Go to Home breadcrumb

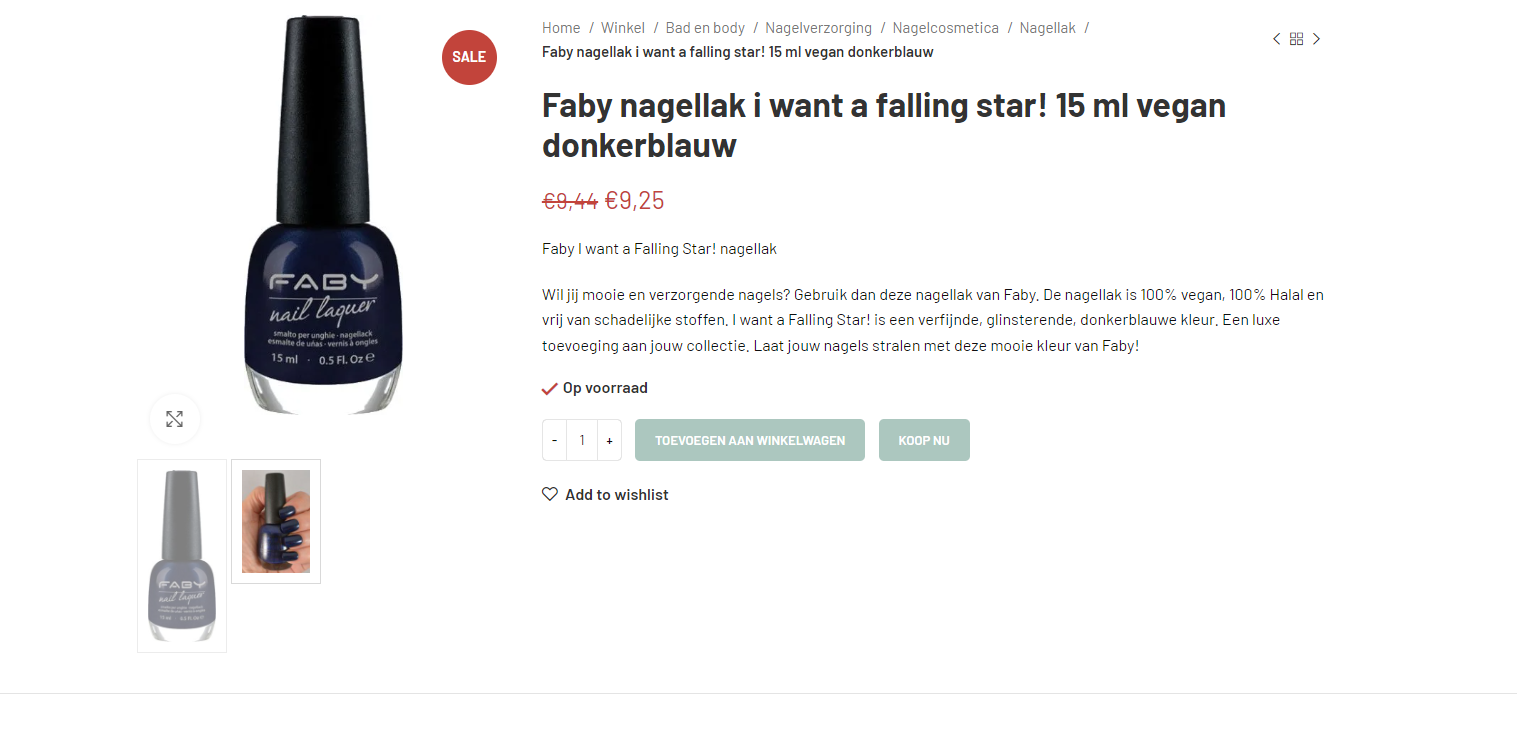tap(561, 28)
